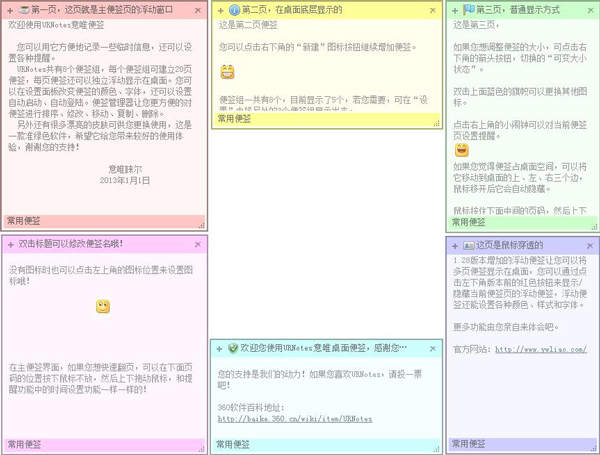Click the picture icon in 这页是鼠标穿透的 title

click(469, 246)
